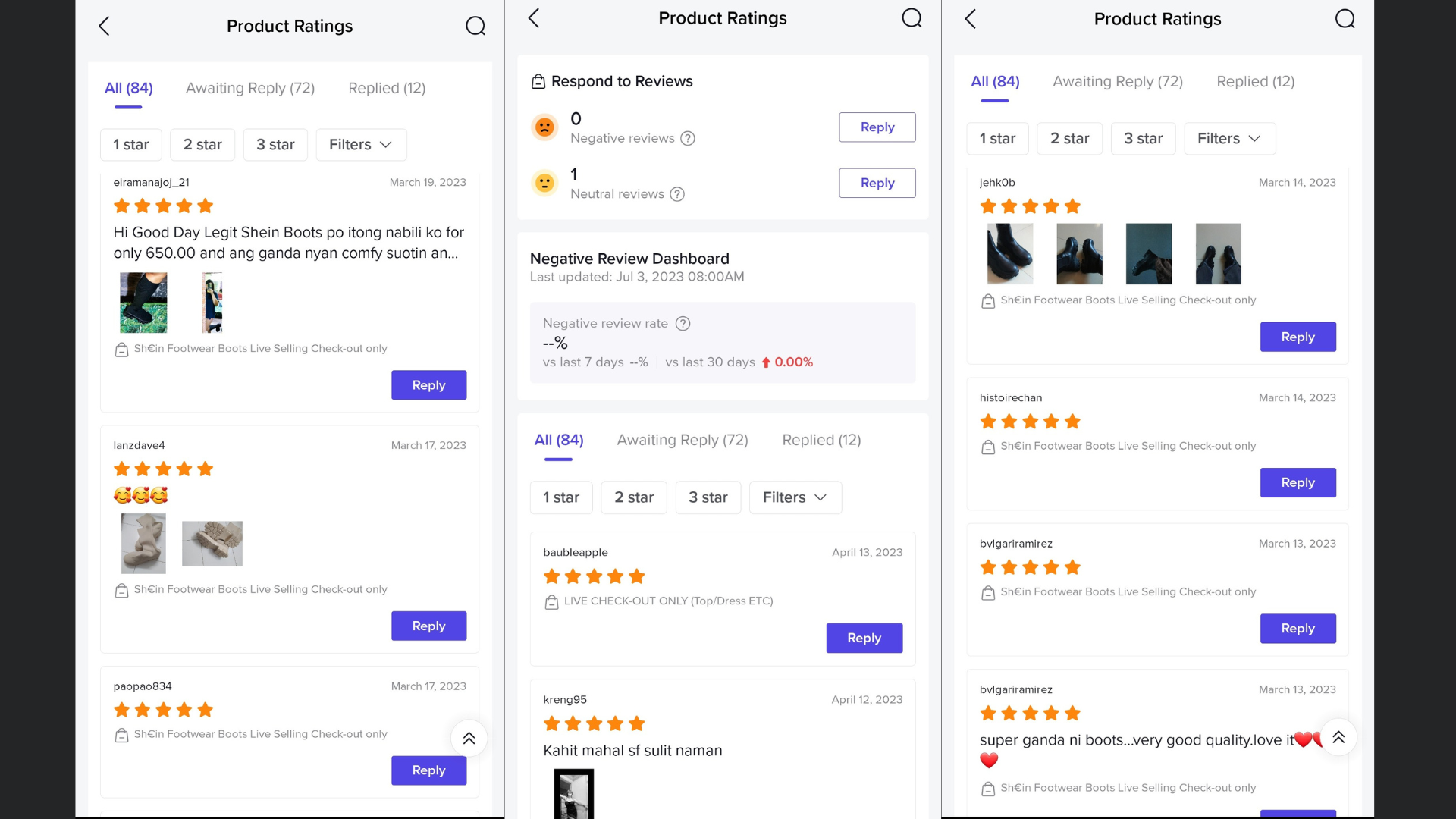Toggle the 1 star filter in the left panel

click(130, 145)
